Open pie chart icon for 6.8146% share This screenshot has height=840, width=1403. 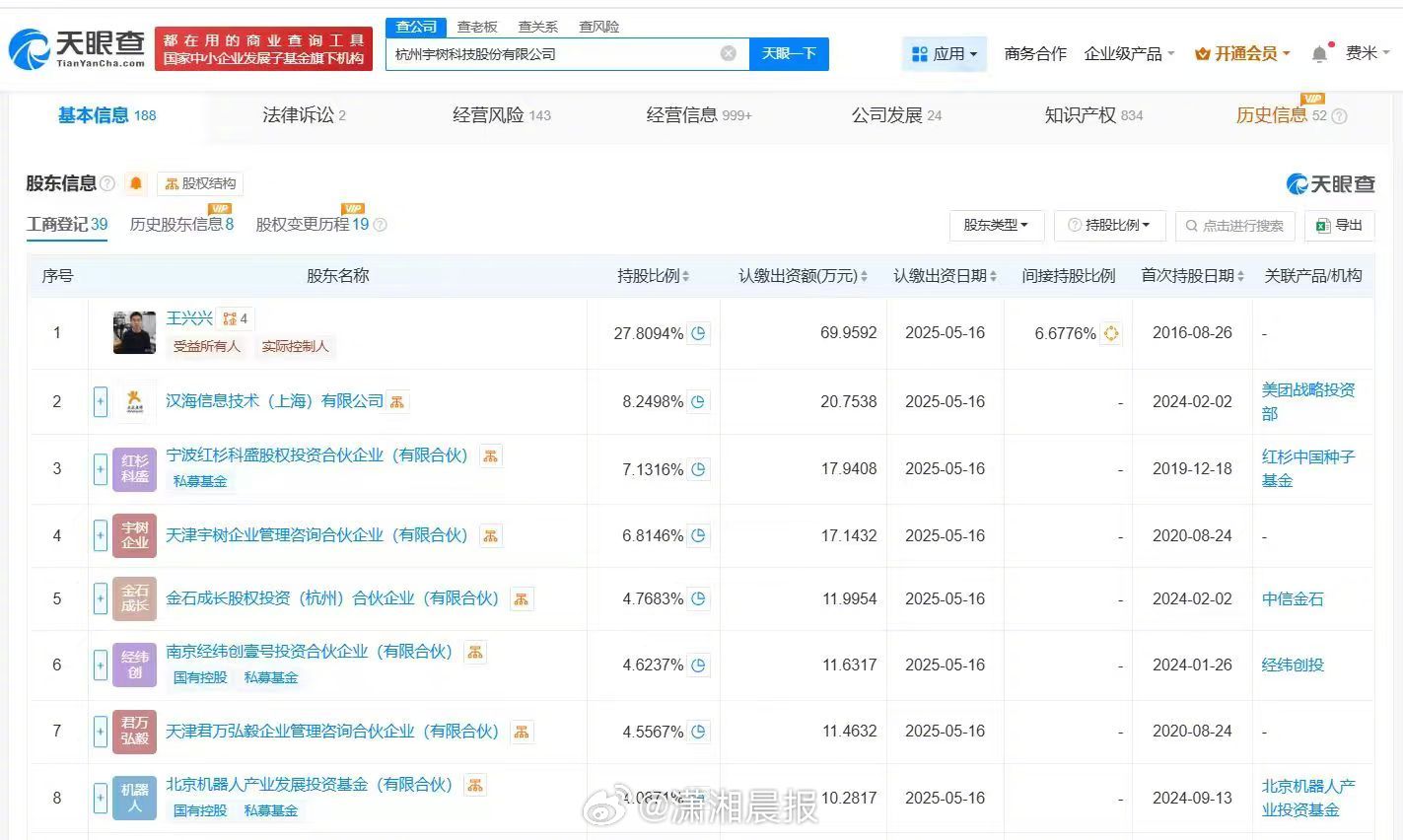699,535
